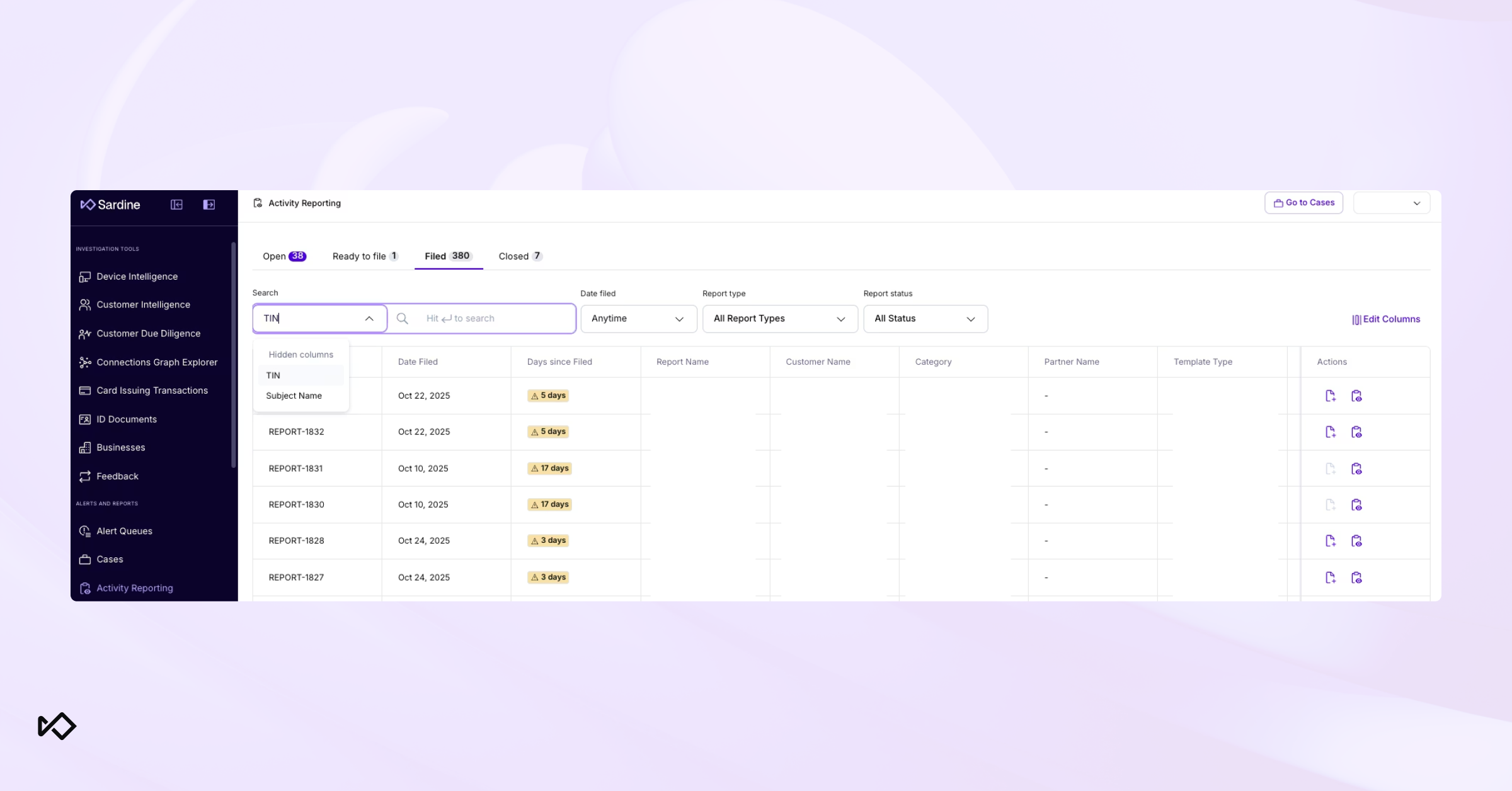Expand the All Report Types dropdown
This screenshot has width=1512, height=791.
click(779, 319)
